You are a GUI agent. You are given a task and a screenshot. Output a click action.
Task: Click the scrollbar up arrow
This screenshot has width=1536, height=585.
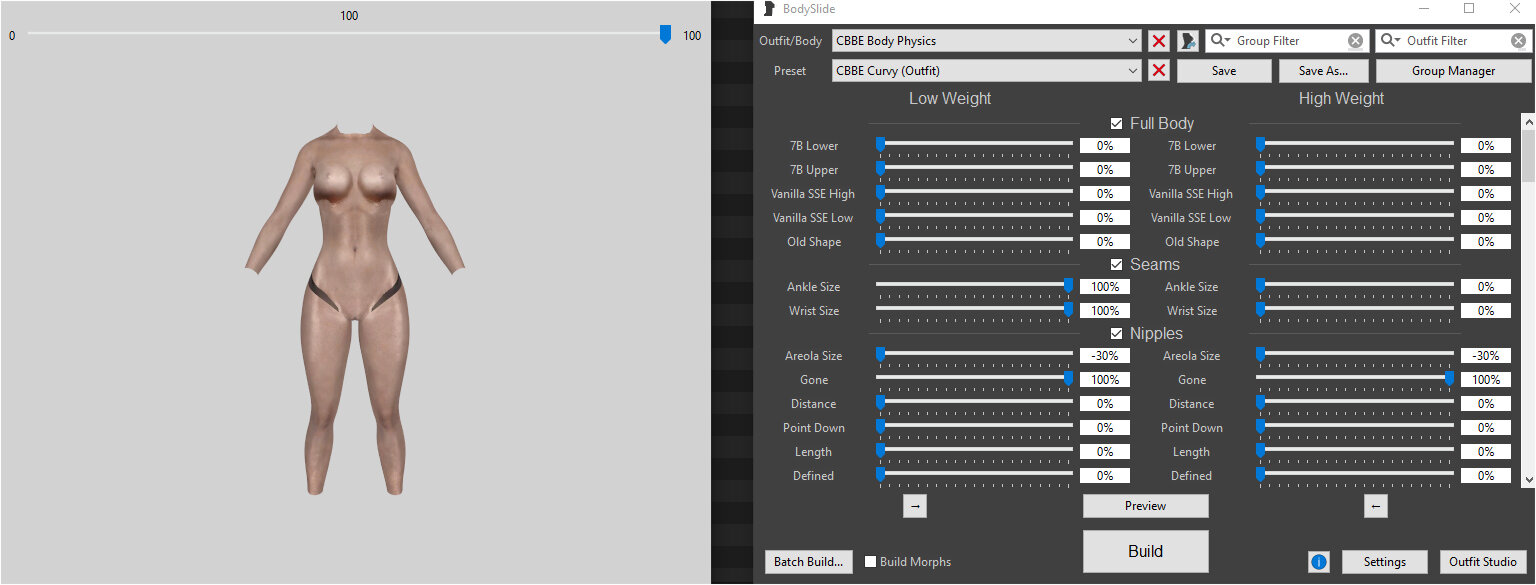pos(1527,120)
